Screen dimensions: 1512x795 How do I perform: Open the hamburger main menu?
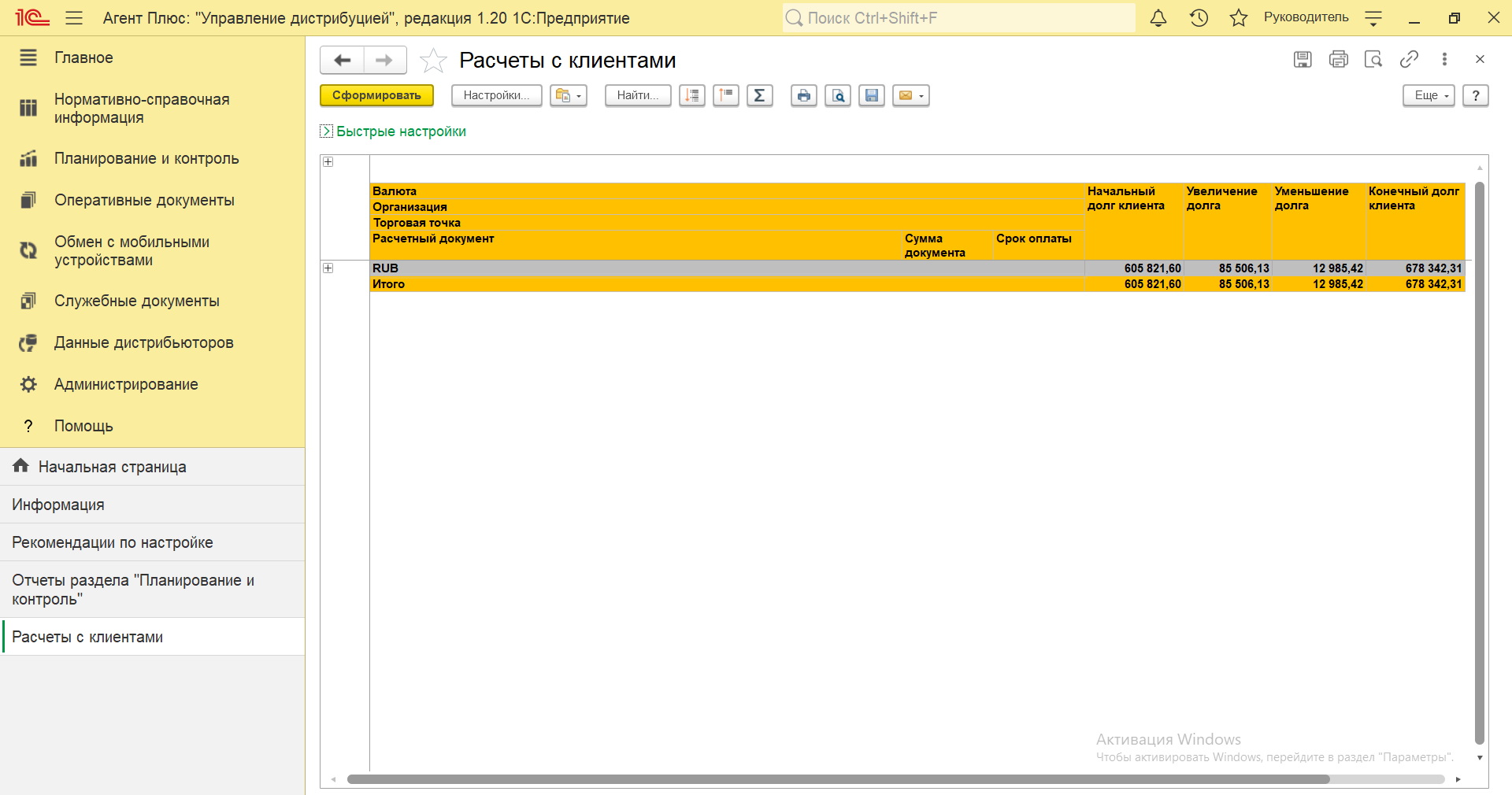[x=74, y=18]
